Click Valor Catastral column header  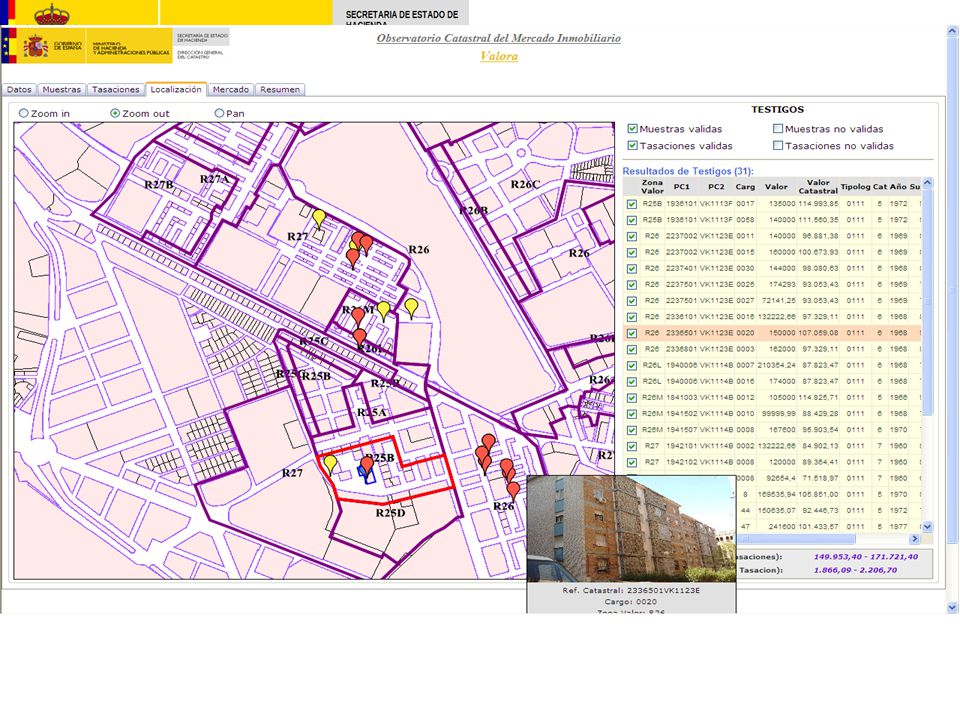[x=818, y=187]
